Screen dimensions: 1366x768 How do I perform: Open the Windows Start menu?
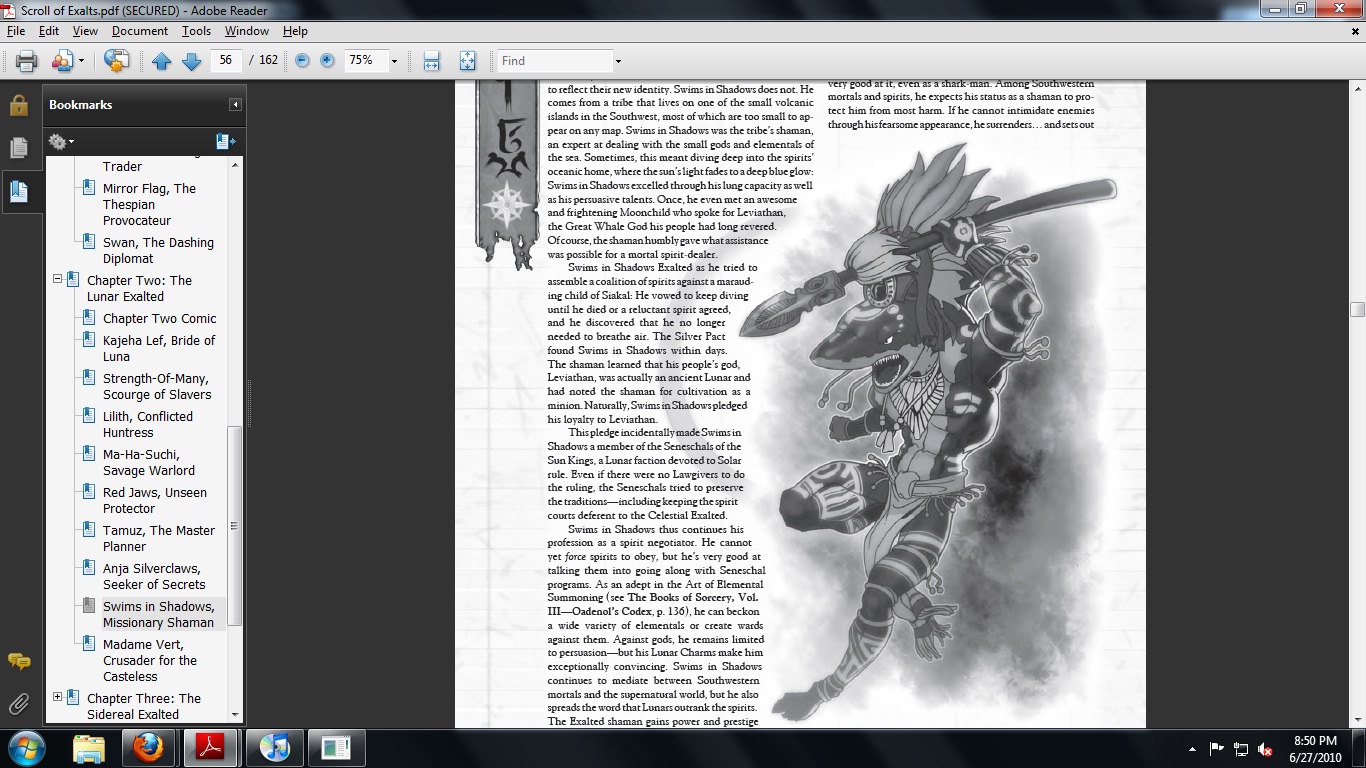click(x=25, y=748)
